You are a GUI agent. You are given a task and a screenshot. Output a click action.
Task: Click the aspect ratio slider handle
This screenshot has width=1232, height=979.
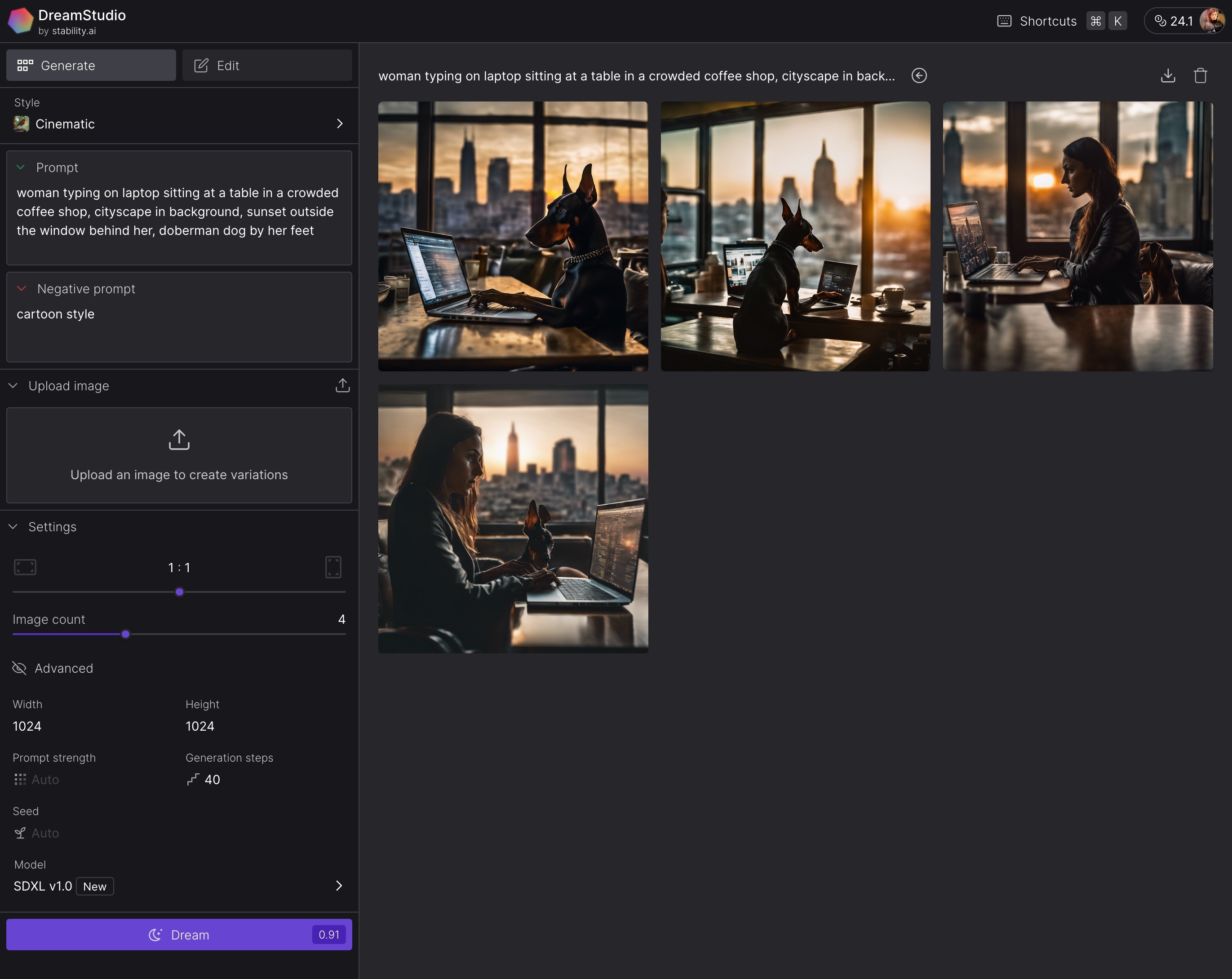pyautogui.click(x=179, y=592)
